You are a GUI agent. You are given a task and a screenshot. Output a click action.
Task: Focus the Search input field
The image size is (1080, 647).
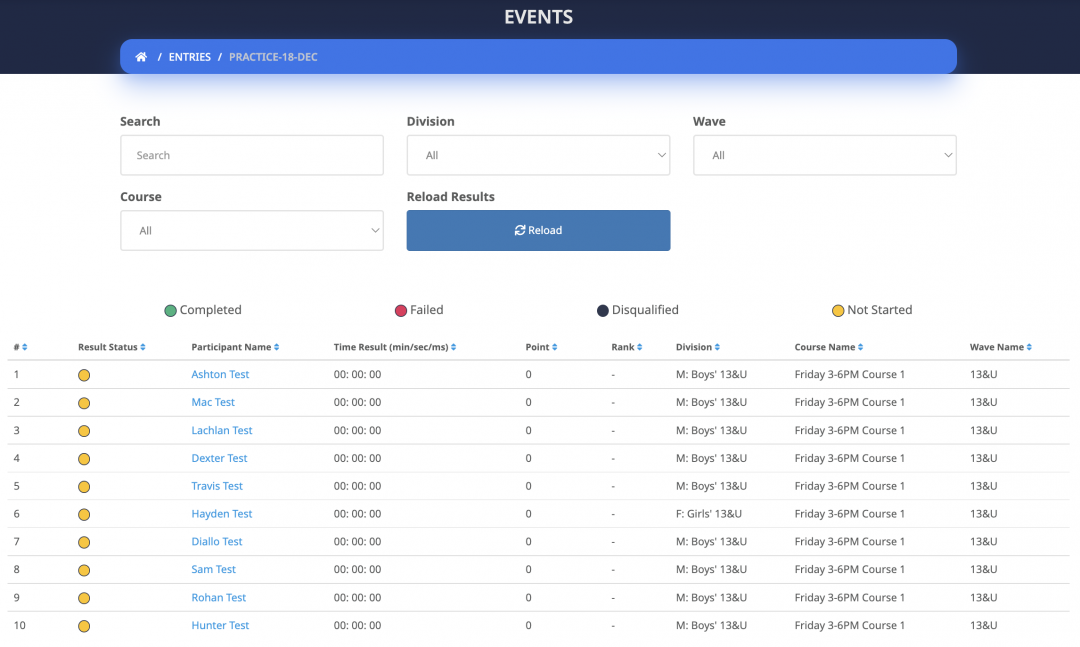(x=252, y=155)
